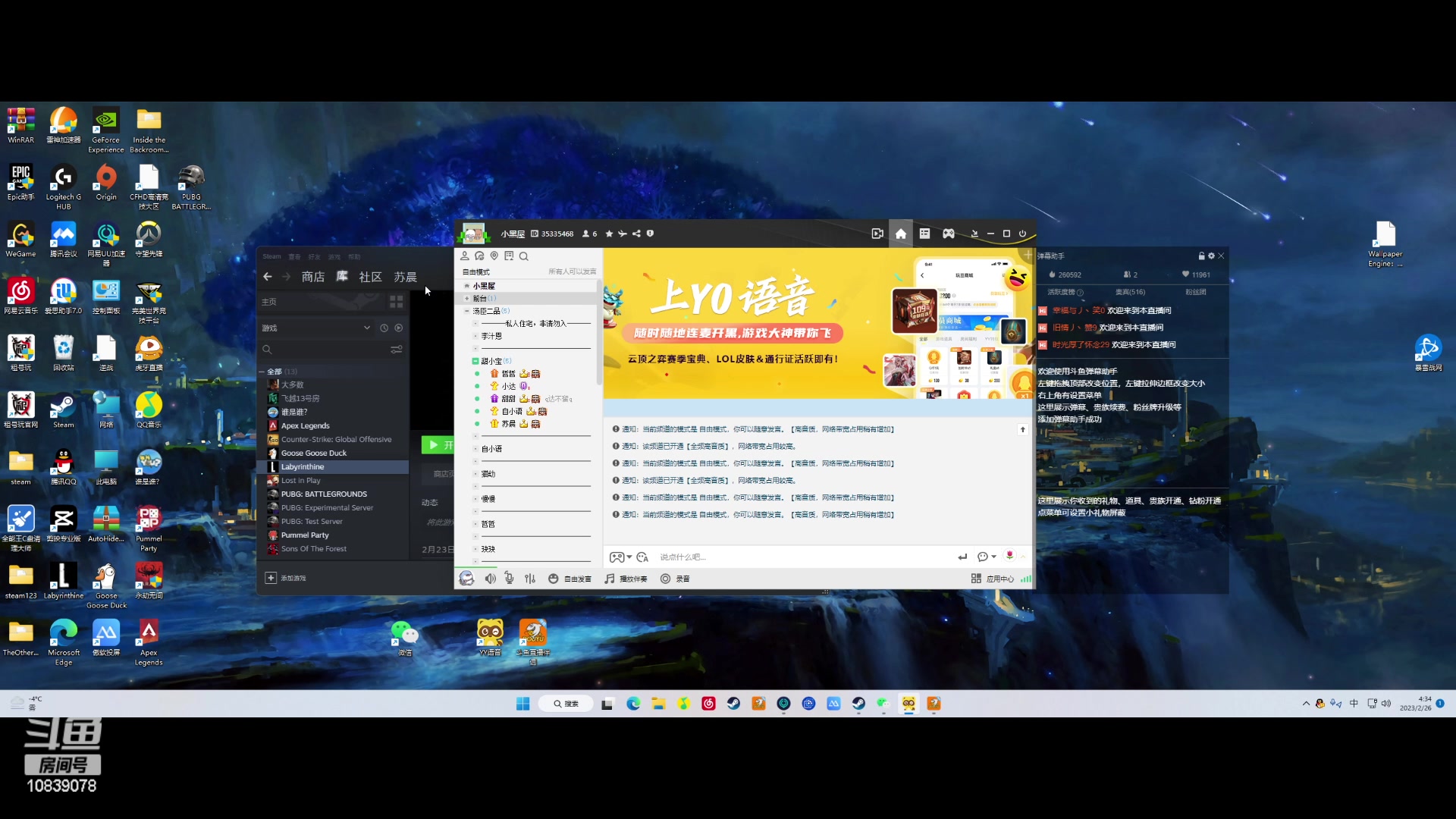Click the back arrow in Steam
The height and width of the screenshot is (819, 1456).
coord(268,277)
